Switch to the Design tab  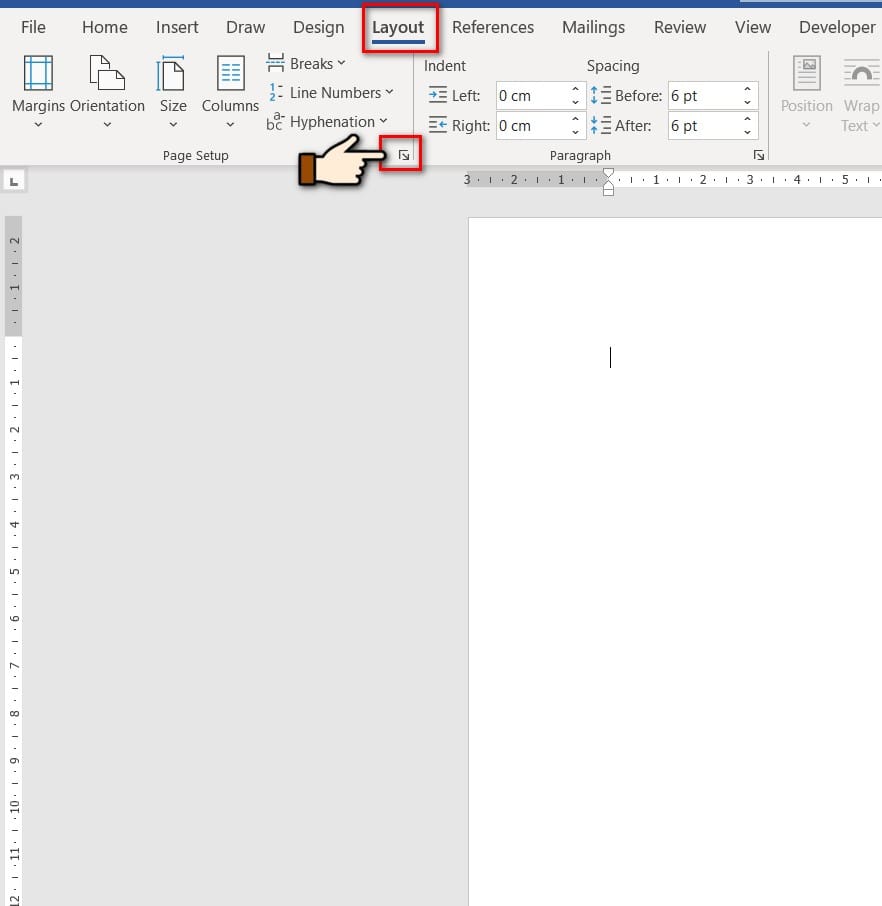click(x=318, y=27)
